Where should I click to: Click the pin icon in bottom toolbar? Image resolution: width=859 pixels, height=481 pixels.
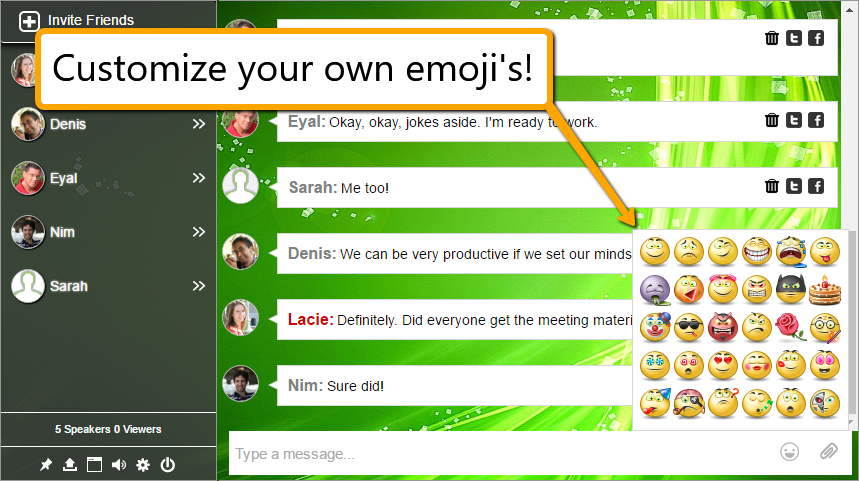(46, 465)
